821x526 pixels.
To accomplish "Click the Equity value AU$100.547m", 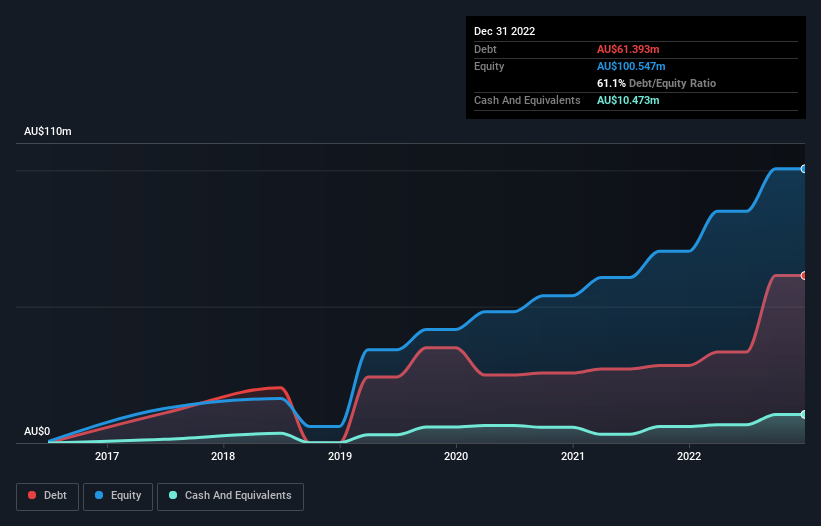I will point(631,66).
